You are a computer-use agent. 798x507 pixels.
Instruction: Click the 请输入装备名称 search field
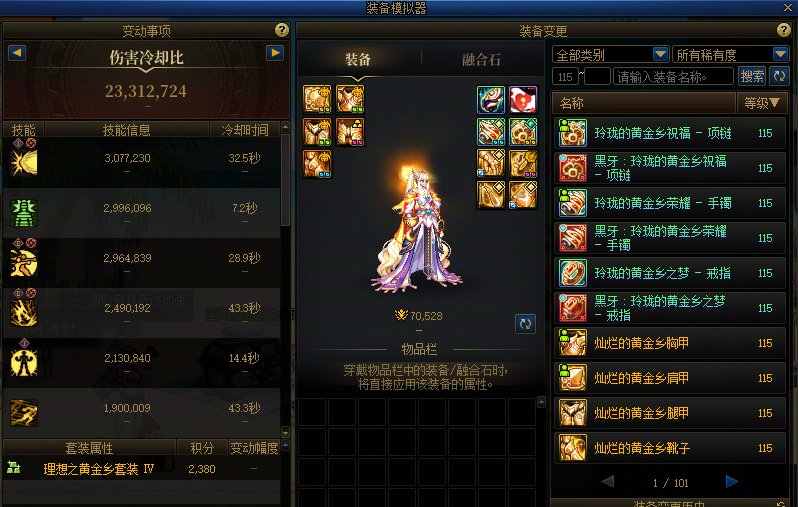tap(673, 77)
